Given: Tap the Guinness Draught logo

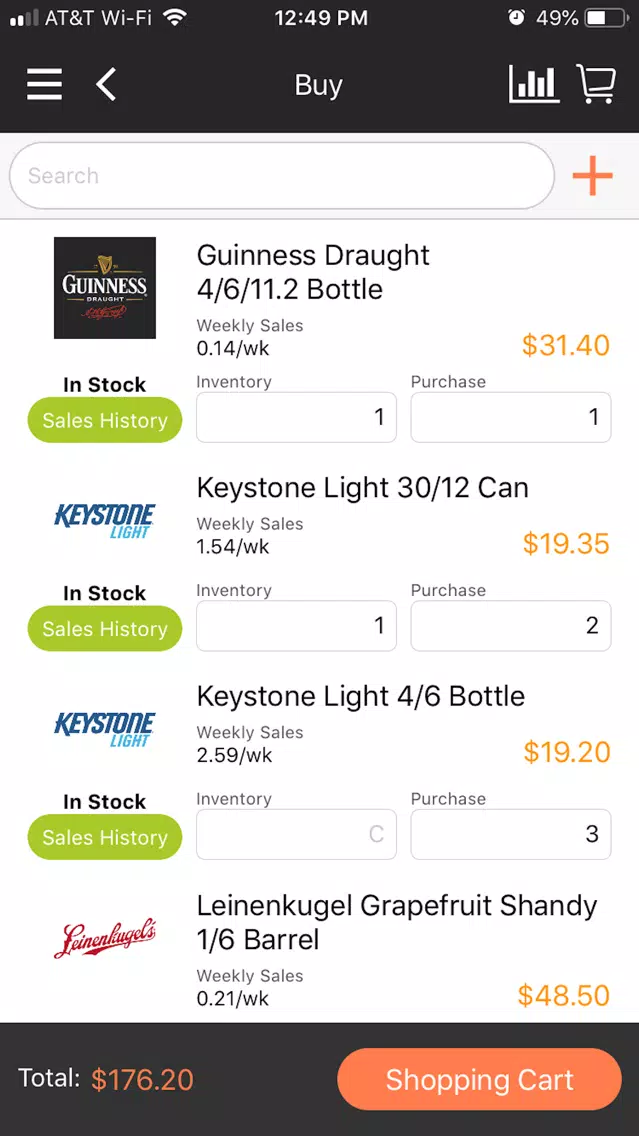Looking at the screenshot, I should 105,288.
